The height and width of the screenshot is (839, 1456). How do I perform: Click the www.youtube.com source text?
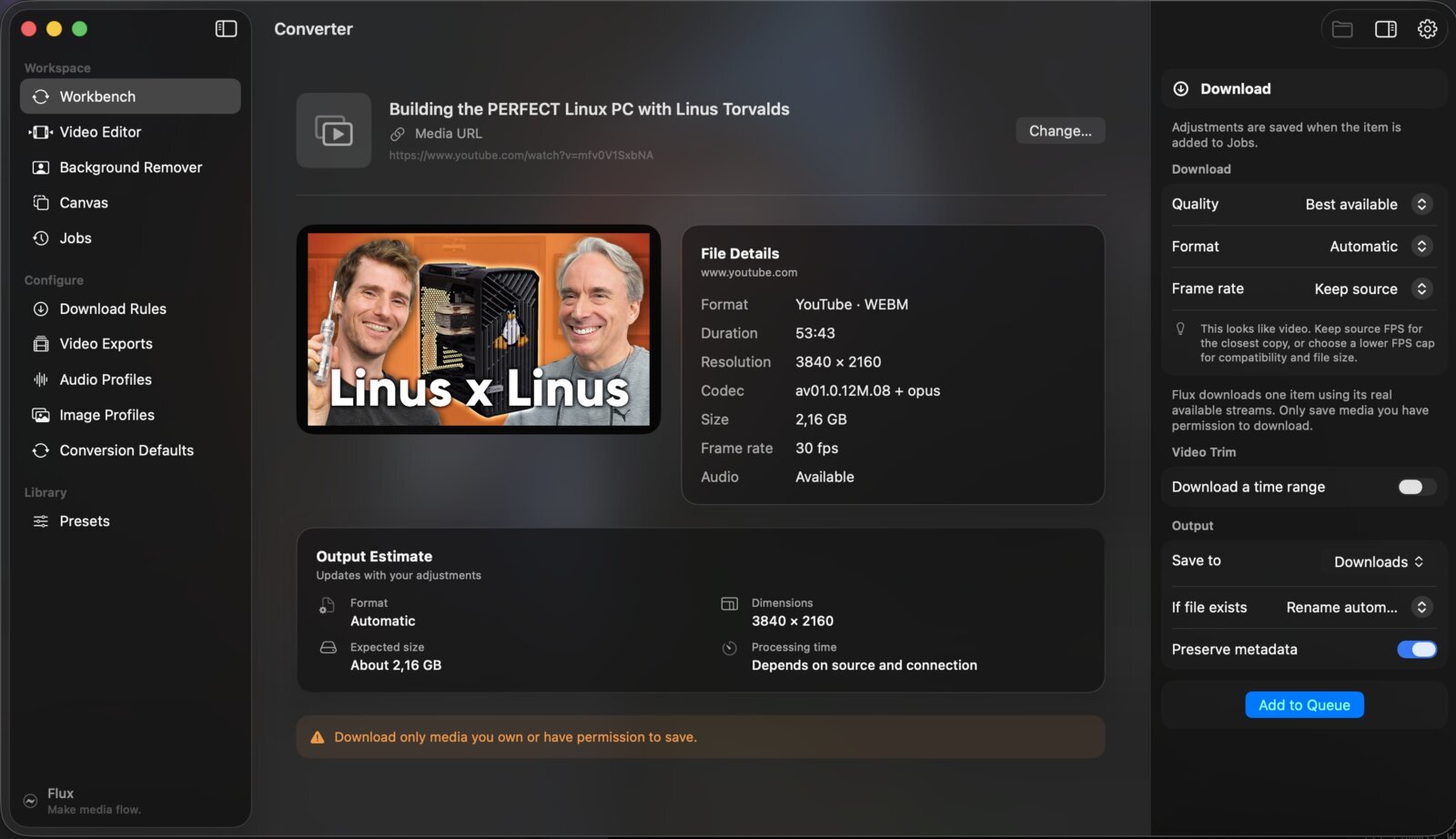[x=749, y=273]
